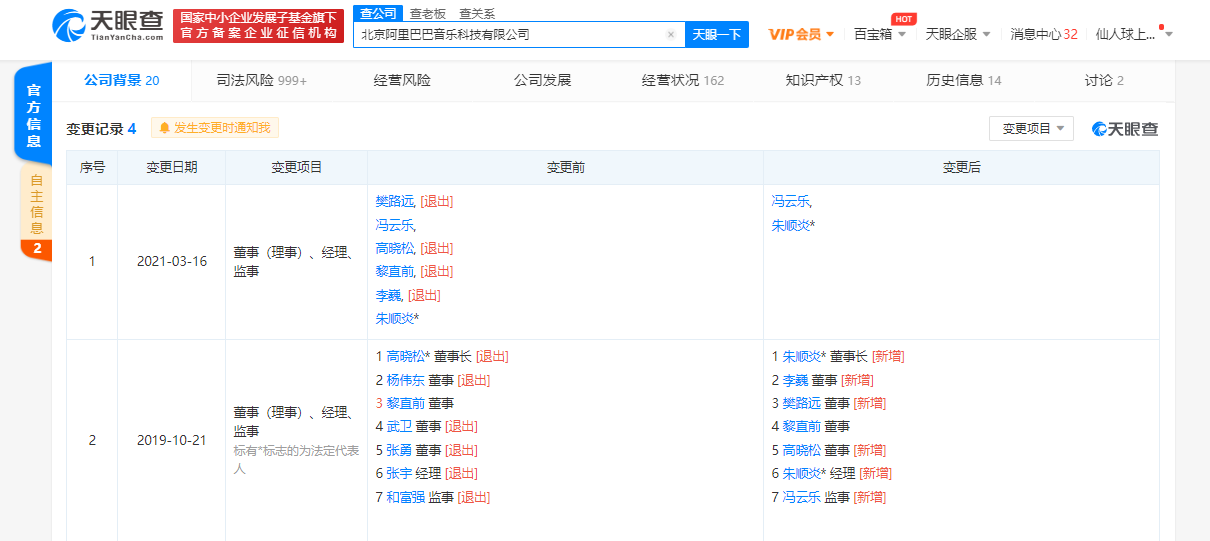The width and height of the screenshot is (1210, 541).
Task: Select the 查老板 search tab
Action: [426, 13]
